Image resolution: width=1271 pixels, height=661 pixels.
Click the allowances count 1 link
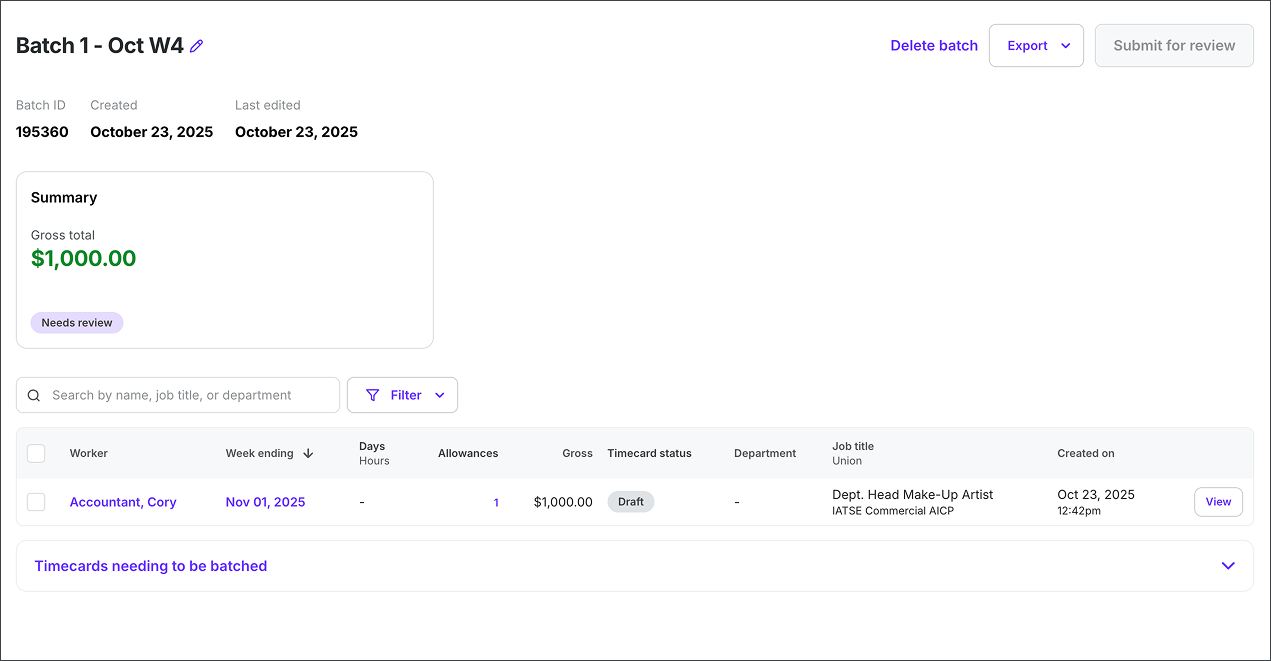click(496, 503)
